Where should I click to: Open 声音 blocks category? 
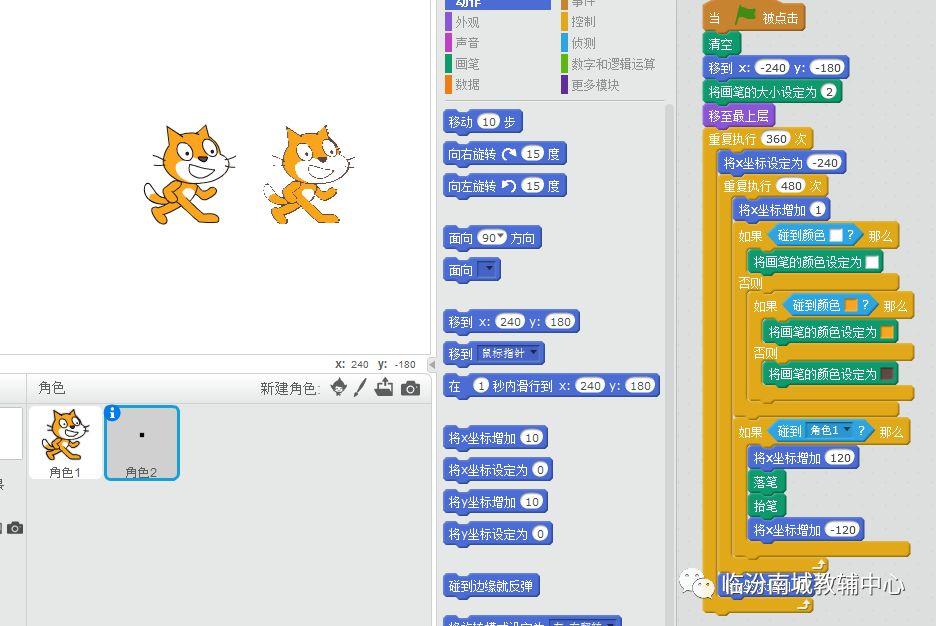tap(467, 43)
